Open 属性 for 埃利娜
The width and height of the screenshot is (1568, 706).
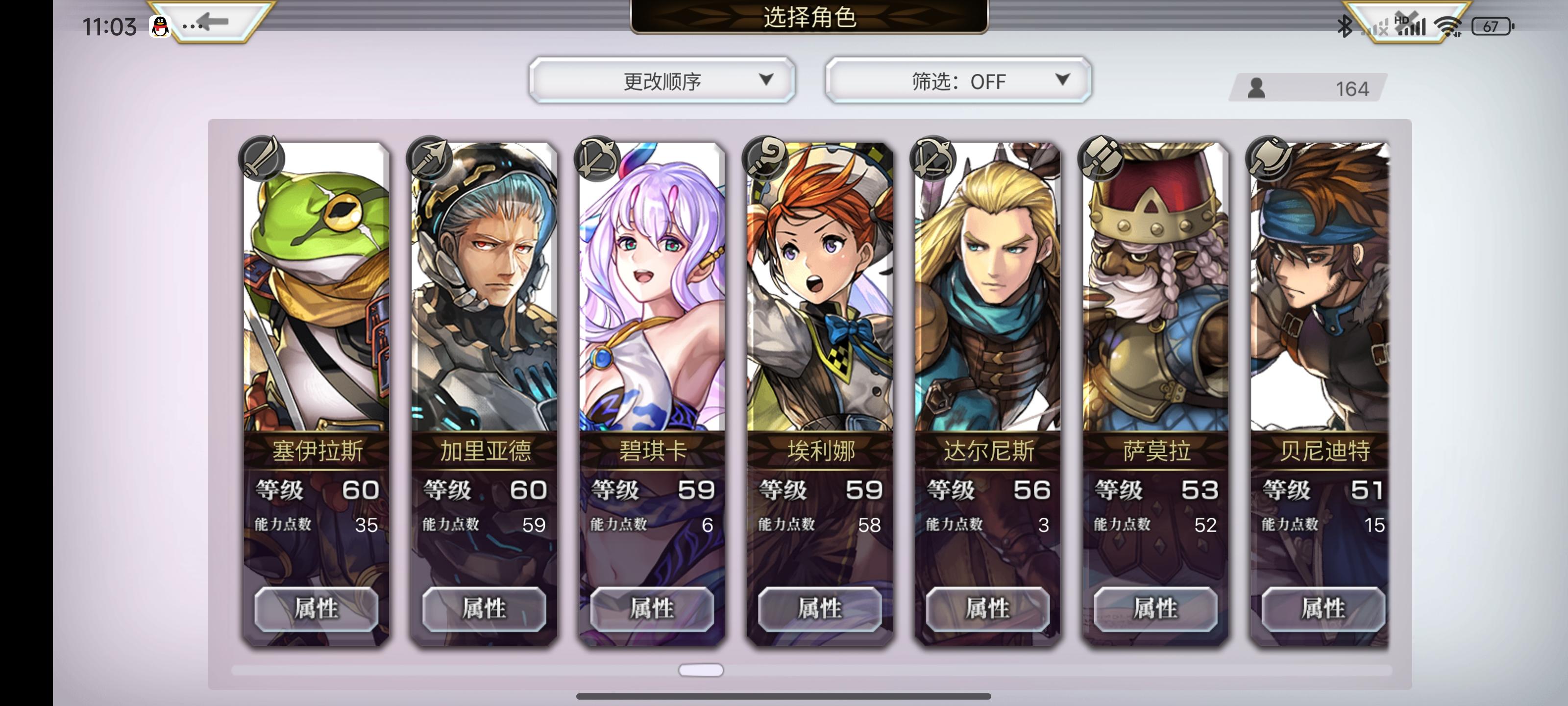click(820, 608)
